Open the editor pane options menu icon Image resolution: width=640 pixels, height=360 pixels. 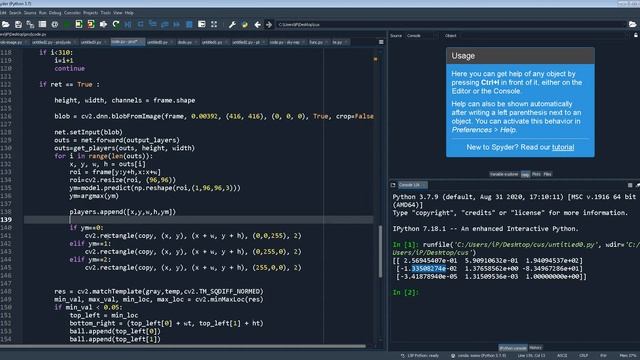(381, 42)
